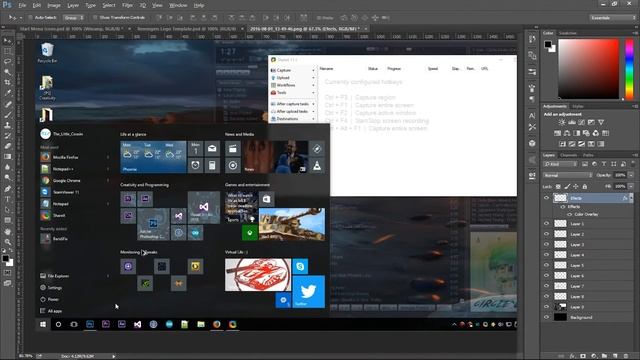Viewport: 640px width, 360px height.
Task: Pick a color in the red color field
Action: [588, 69]
